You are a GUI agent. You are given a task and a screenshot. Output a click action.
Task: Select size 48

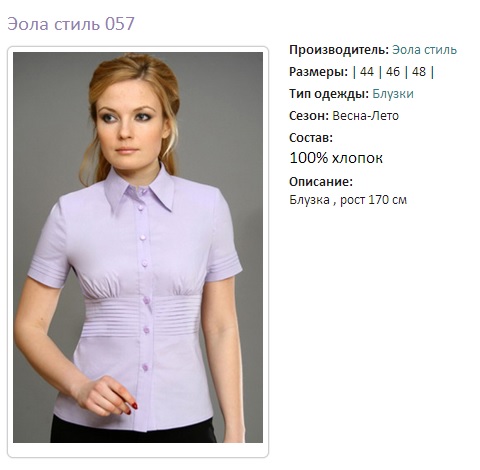419,72
